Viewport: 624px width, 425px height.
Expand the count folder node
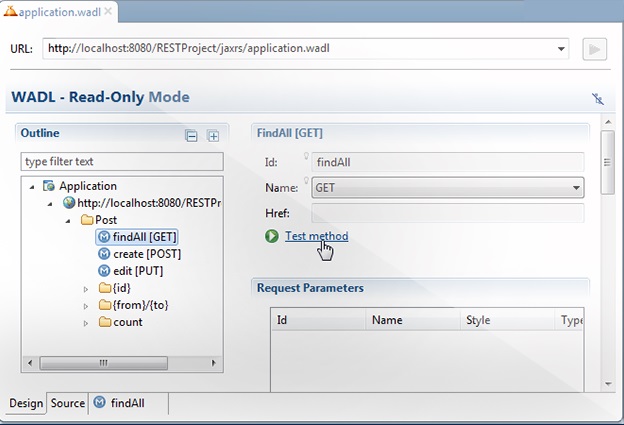(x=85, y=322)
